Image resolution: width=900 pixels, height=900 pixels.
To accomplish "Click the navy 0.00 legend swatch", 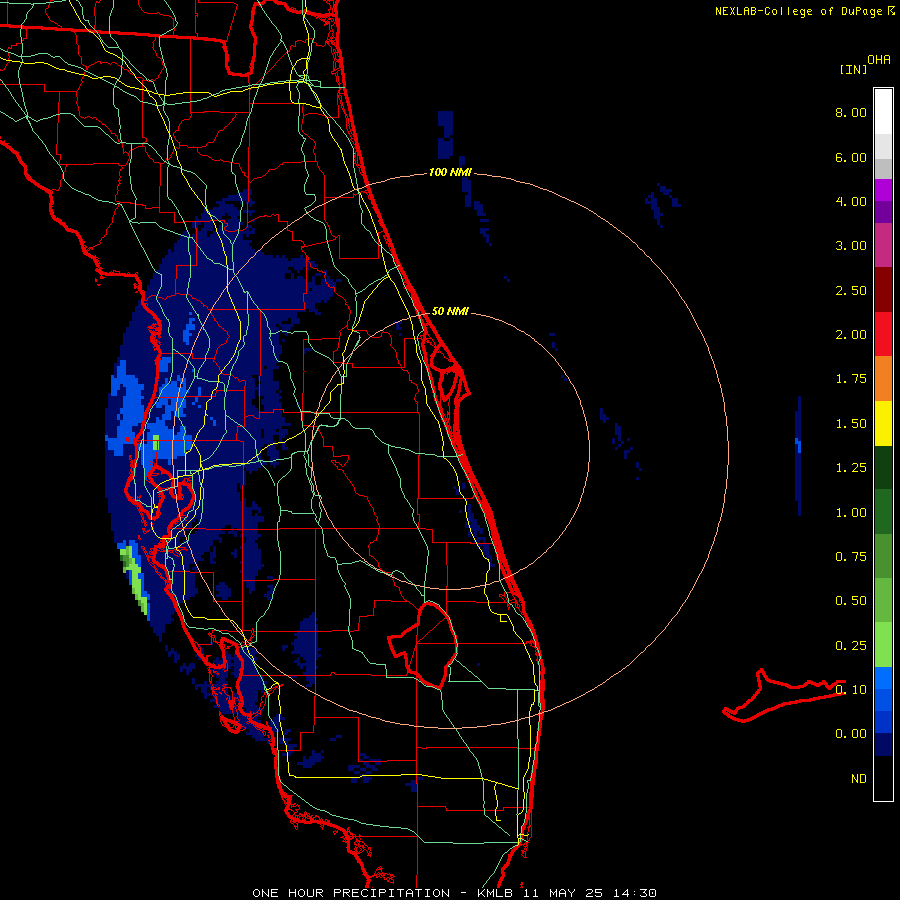I will pos(883,744).
